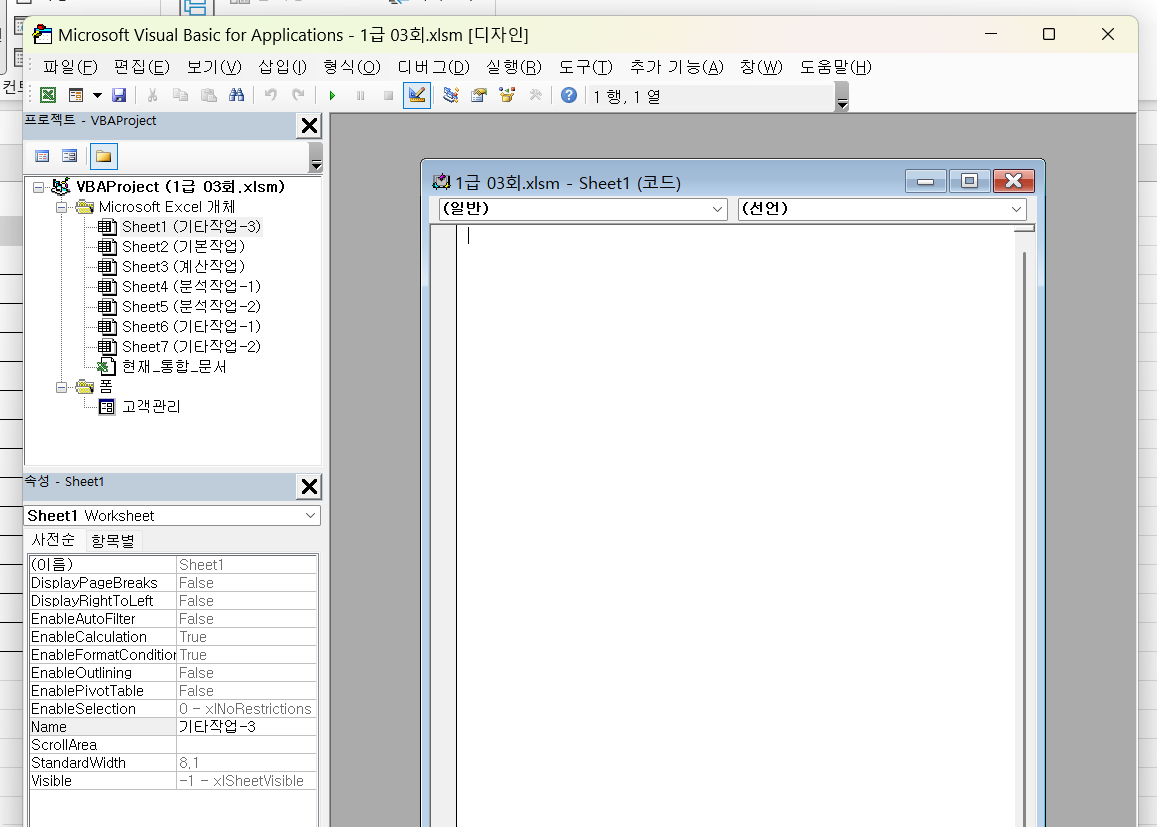Toggle design mode on the toolbar
The image size is (1157, 827).
click(x=417, y=95)
